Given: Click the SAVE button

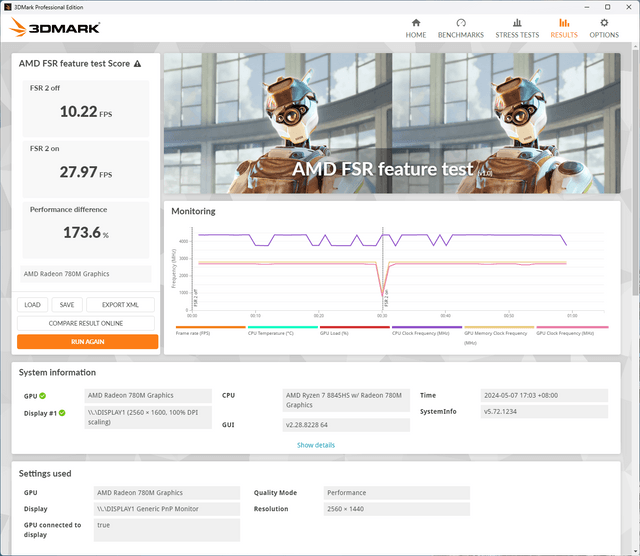Looking at the screenshot, I should (67, 305).
